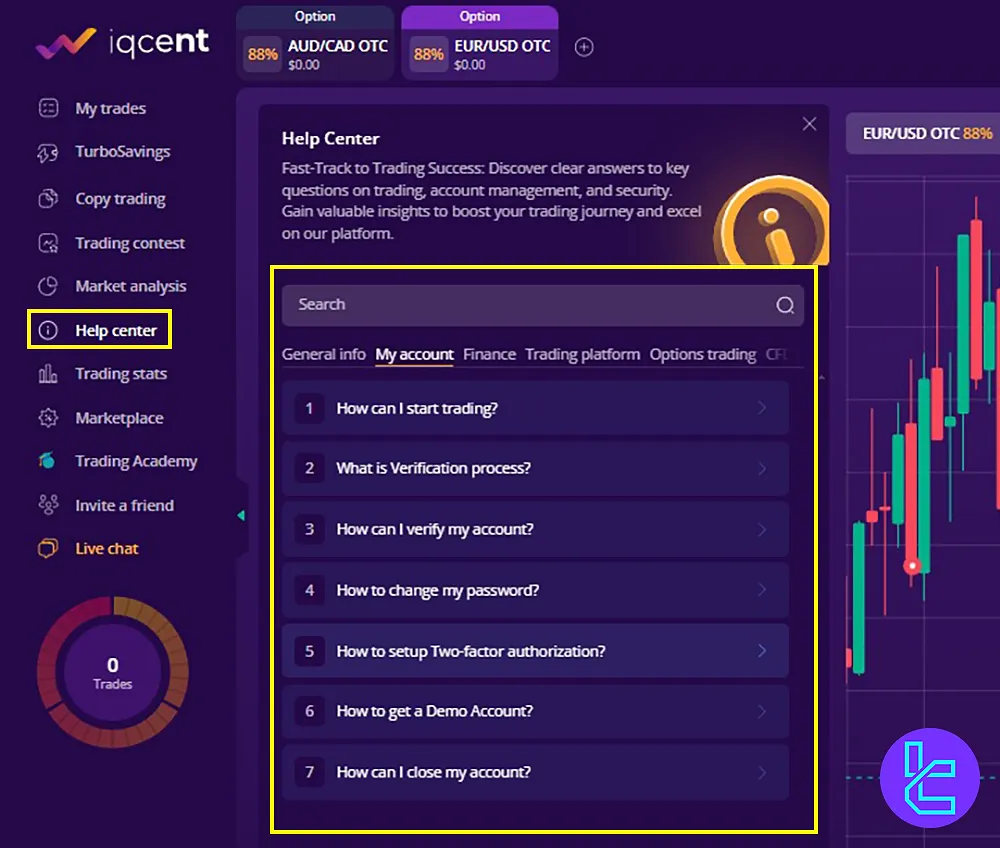The image size is (1000, 848).
Task: Click the Live chat bubble icon
Action: click(48, 548)
